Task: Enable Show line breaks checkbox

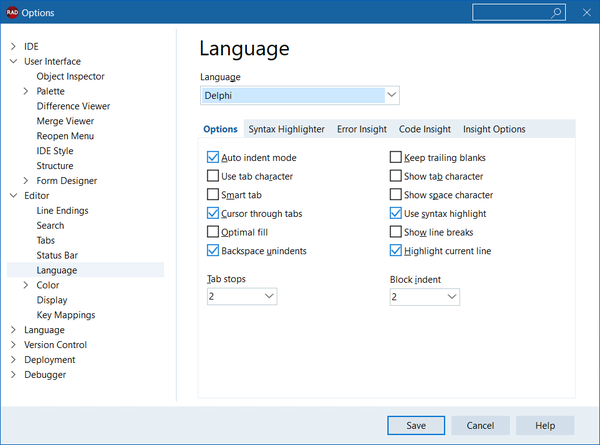Action: 396,232
